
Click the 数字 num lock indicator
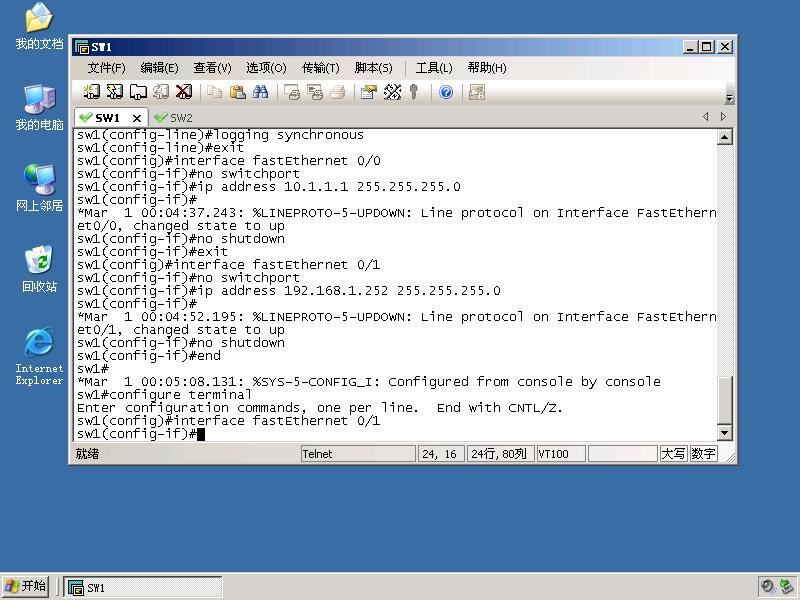703,454
